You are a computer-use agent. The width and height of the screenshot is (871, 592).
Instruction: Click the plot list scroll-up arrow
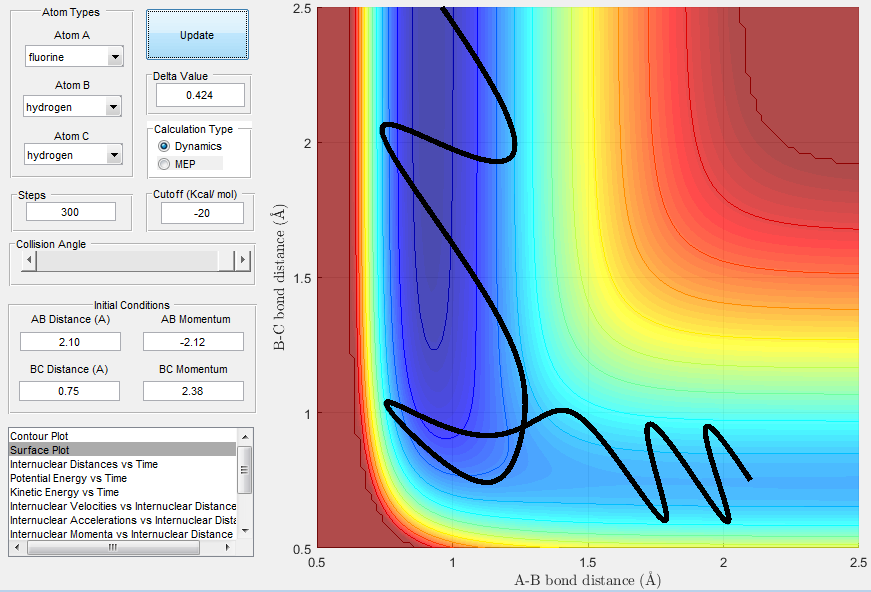(245, 438)
